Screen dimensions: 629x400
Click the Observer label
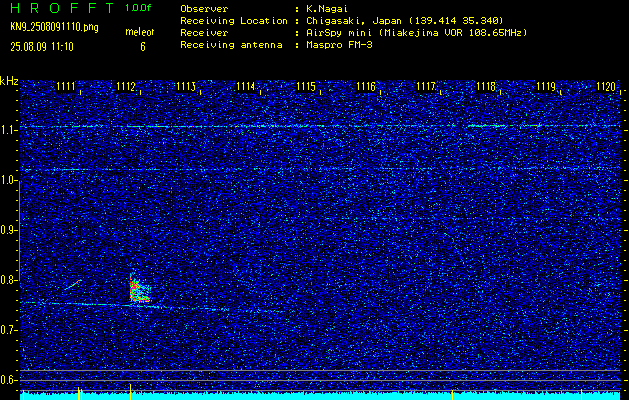[x=204, y=8]
